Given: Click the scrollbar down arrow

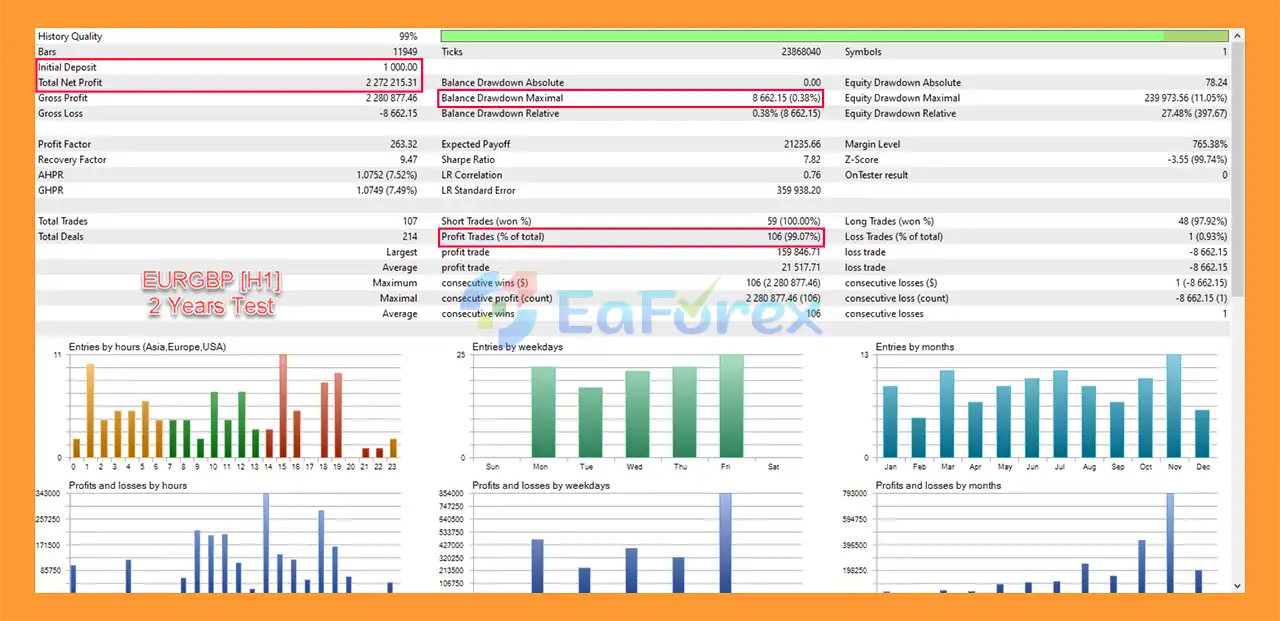Looking at the screenshot, I should 1237,587.
